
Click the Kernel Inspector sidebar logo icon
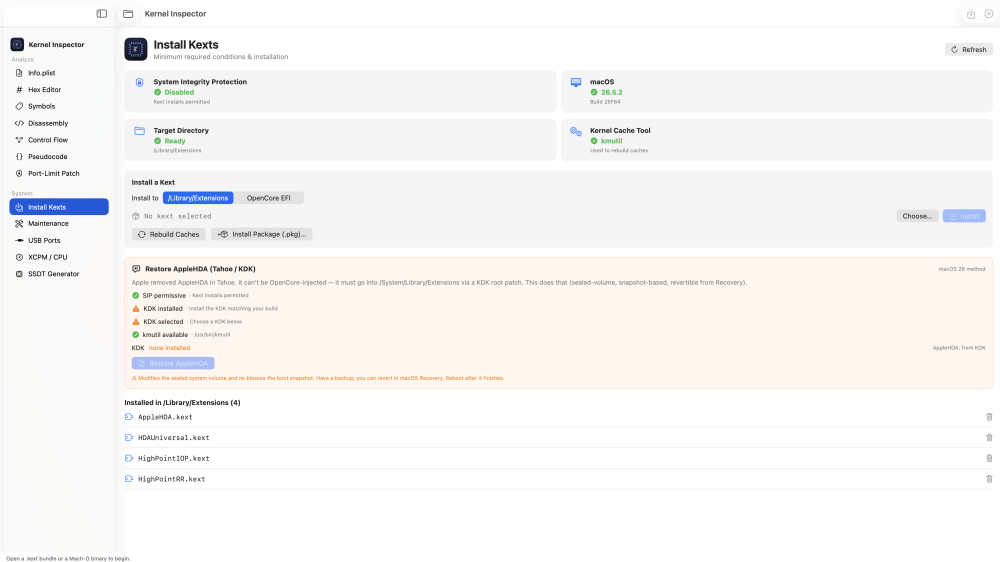(x=17, y=44)
